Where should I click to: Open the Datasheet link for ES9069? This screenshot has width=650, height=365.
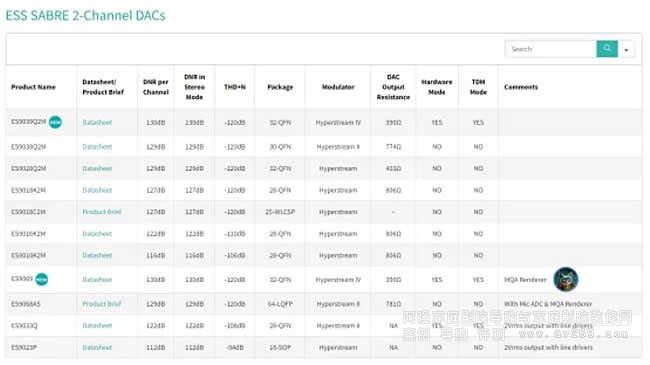point(97,280)
